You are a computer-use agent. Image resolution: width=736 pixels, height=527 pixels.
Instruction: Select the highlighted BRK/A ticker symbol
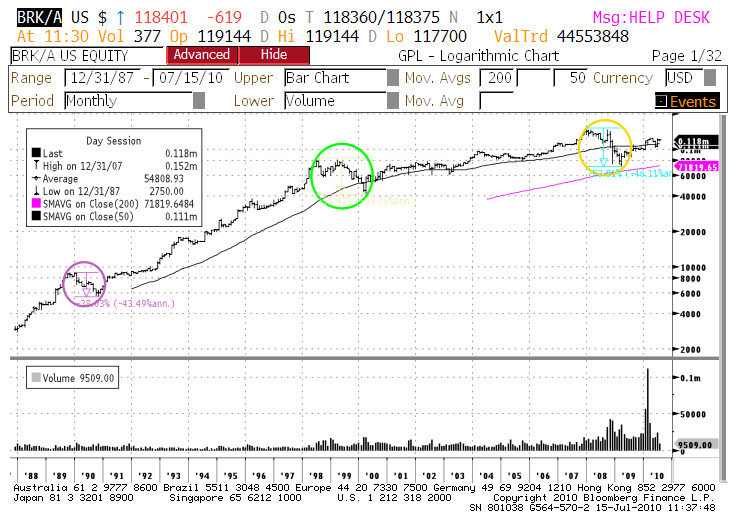click(39, 18)
